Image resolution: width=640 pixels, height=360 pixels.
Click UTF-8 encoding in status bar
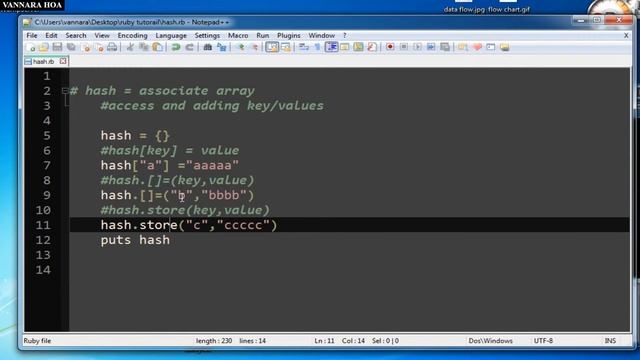(x=543, y=340)
